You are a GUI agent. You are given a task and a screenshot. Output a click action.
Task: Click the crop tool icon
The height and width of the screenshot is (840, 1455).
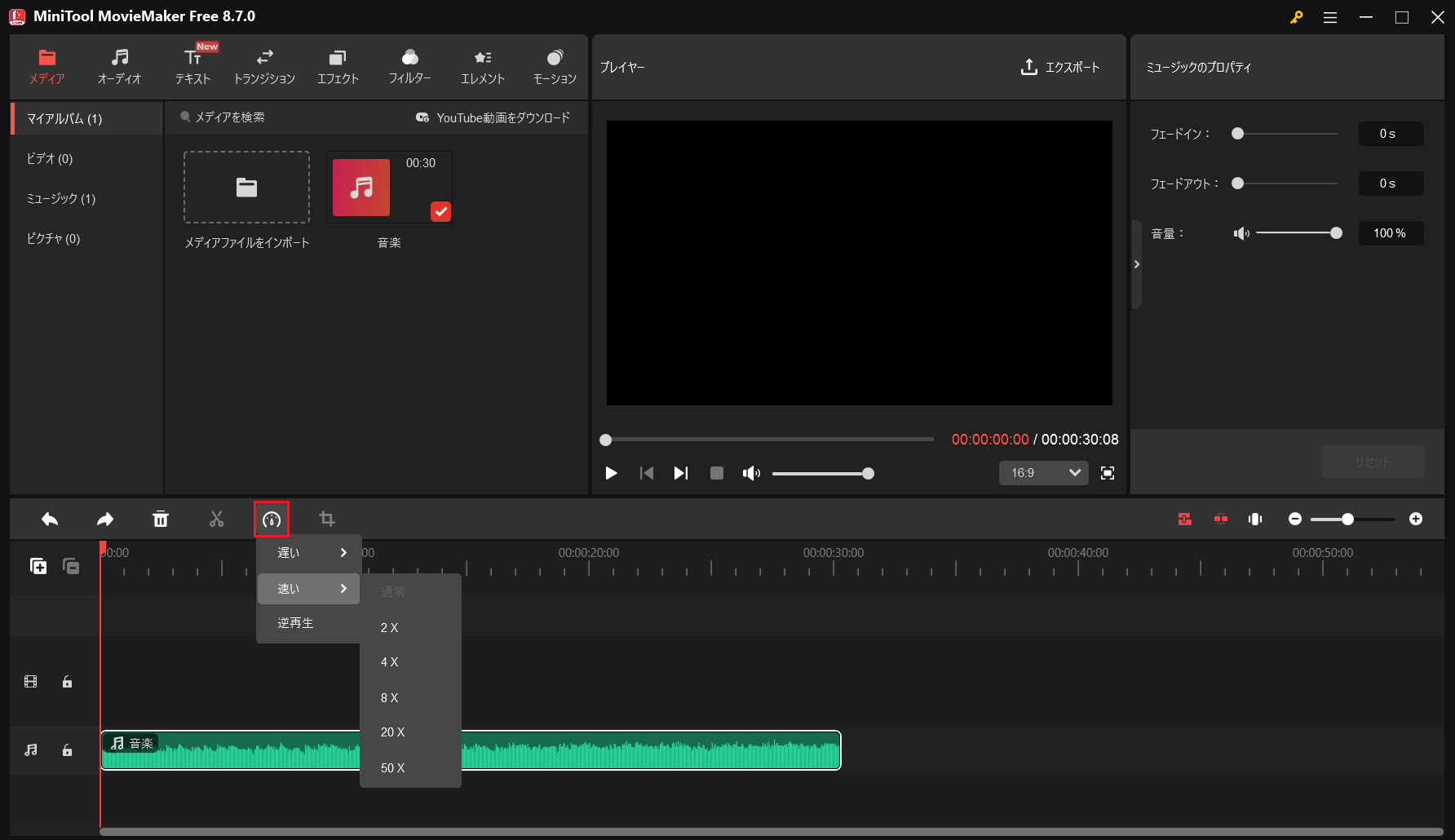(327, 519)
